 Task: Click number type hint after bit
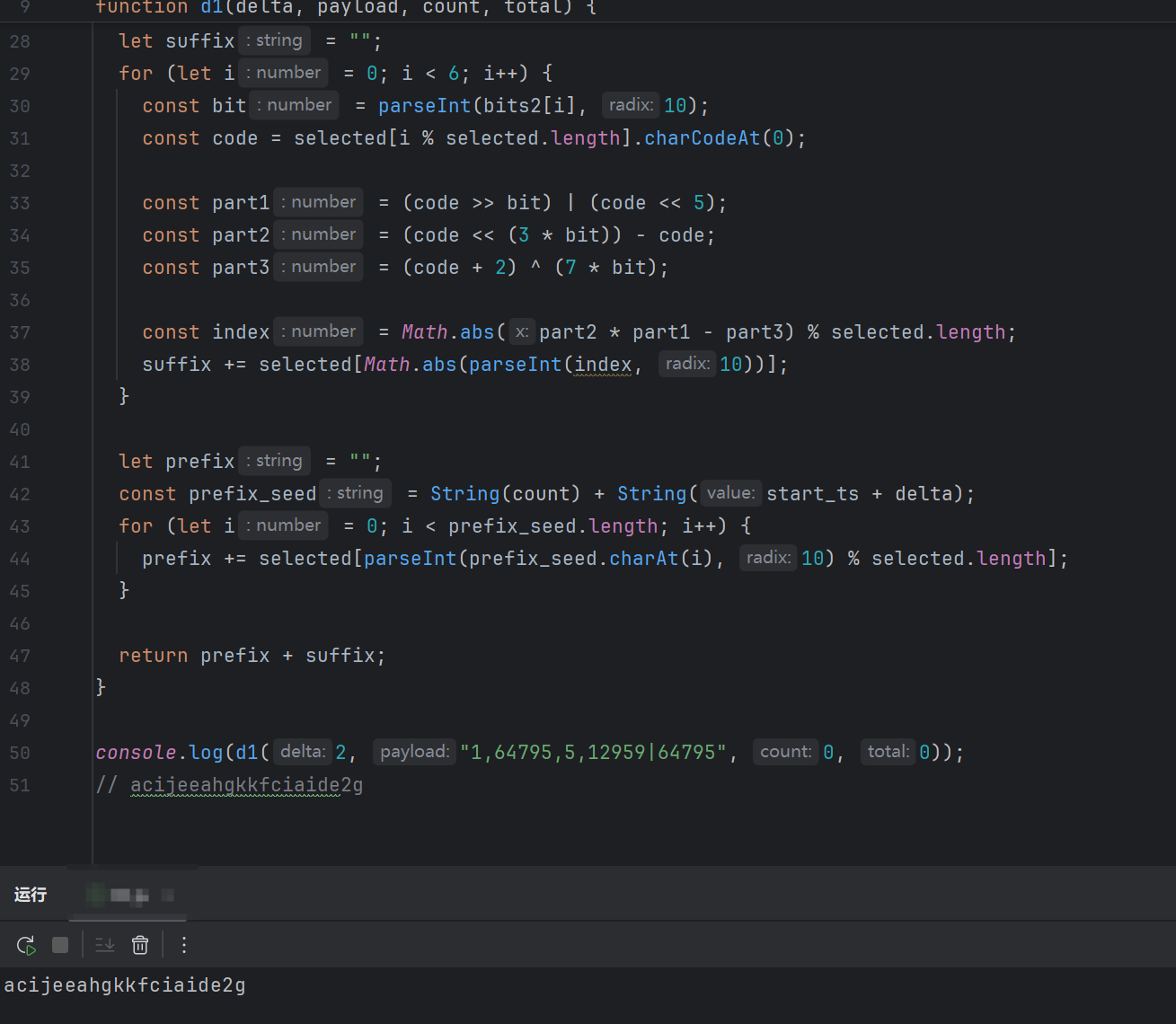295,105
